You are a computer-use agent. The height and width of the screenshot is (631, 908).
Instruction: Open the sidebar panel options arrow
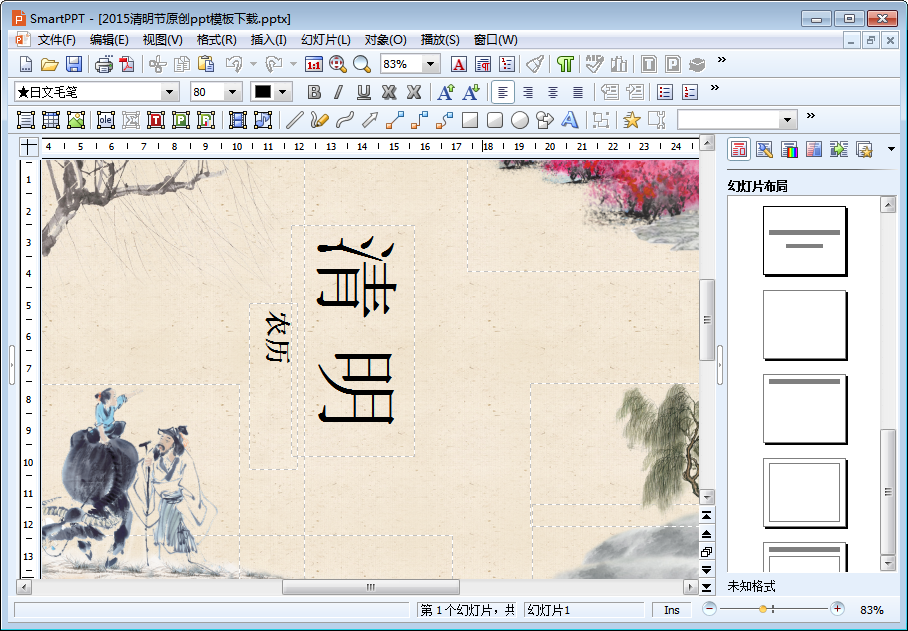tap(891, 149)
